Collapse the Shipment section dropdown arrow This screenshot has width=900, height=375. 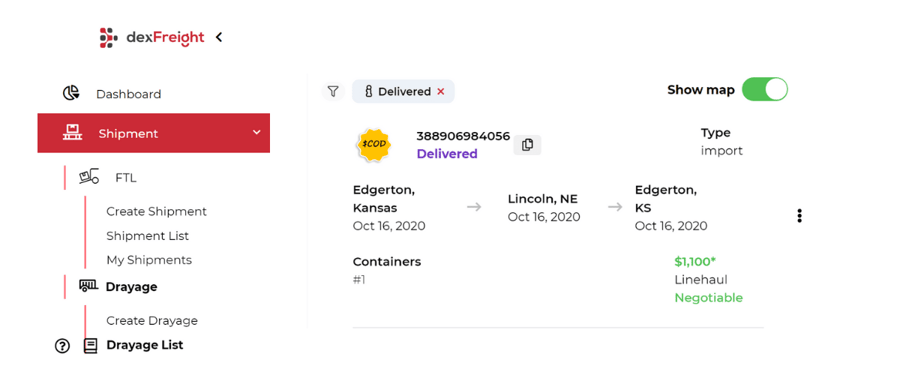click(257, 133)
